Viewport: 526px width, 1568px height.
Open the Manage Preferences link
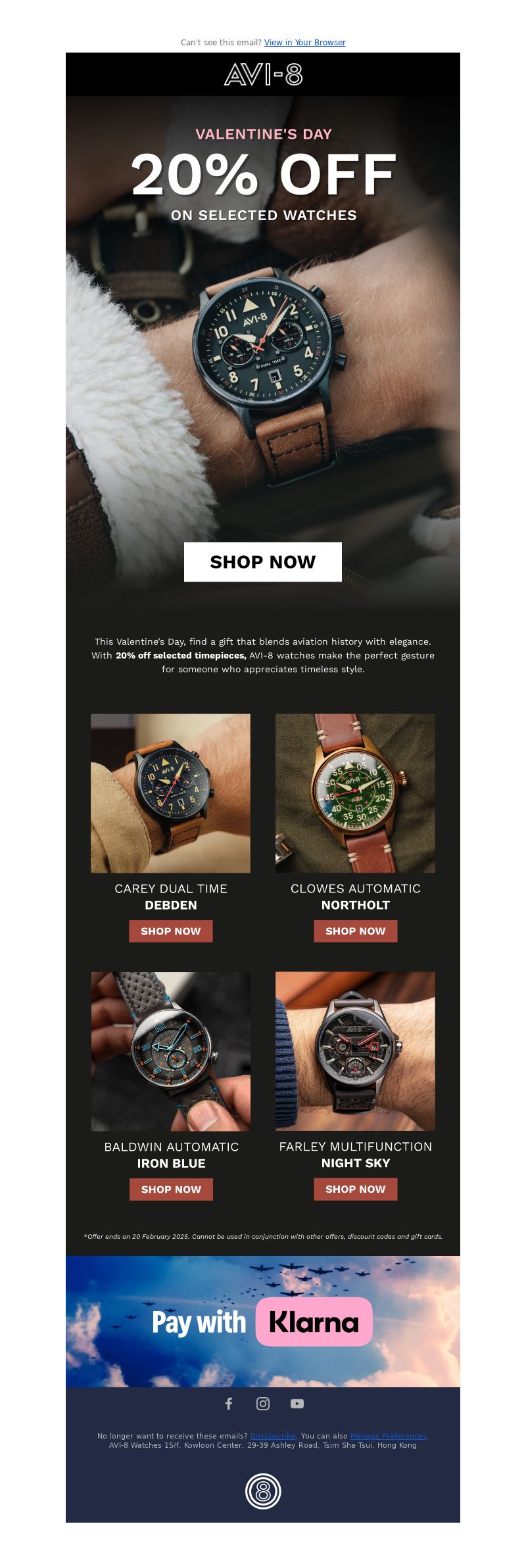click(389, 1436)
